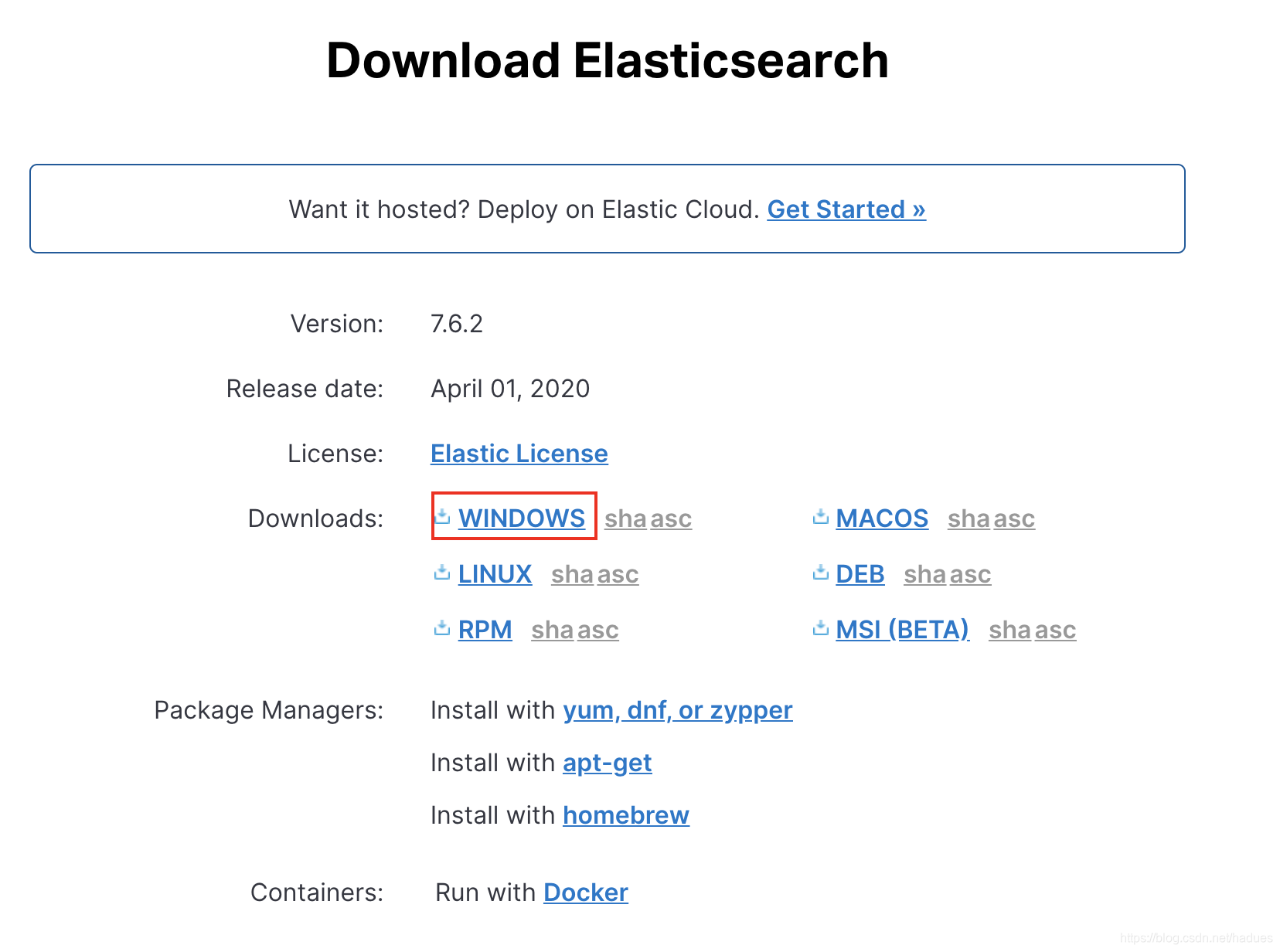Click the Containers: label

coord(317,892)
